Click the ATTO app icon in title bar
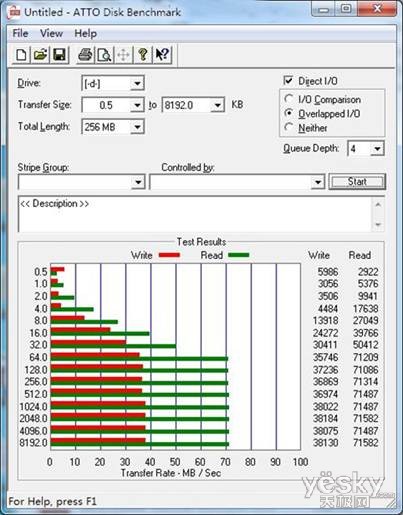 pyautogui.click(x=14, y=13)
